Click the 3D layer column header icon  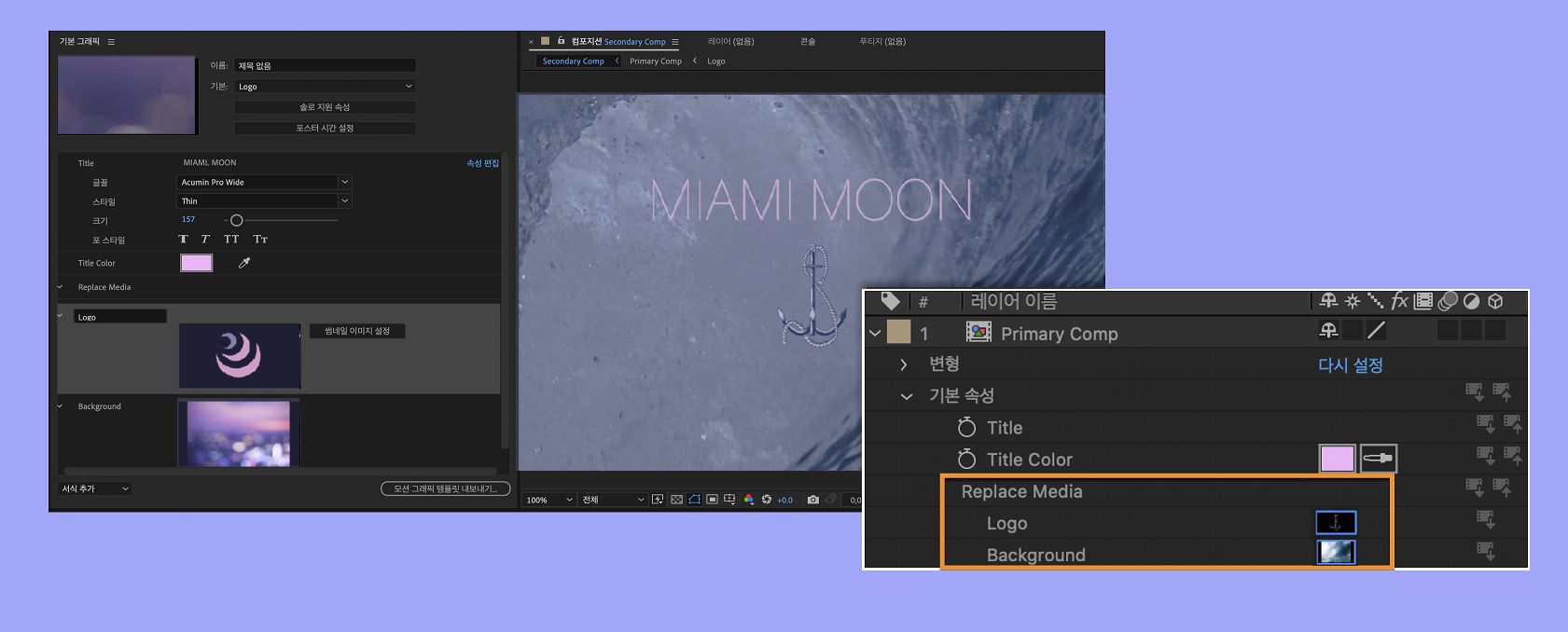pos(1495,301)
